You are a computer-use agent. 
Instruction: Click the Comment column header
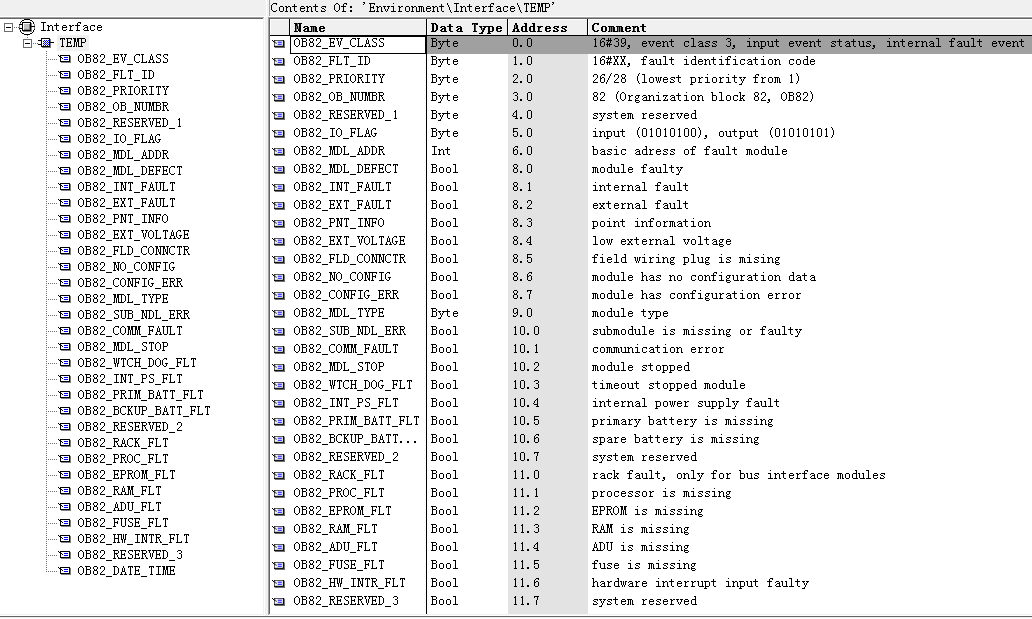[810, 28]
